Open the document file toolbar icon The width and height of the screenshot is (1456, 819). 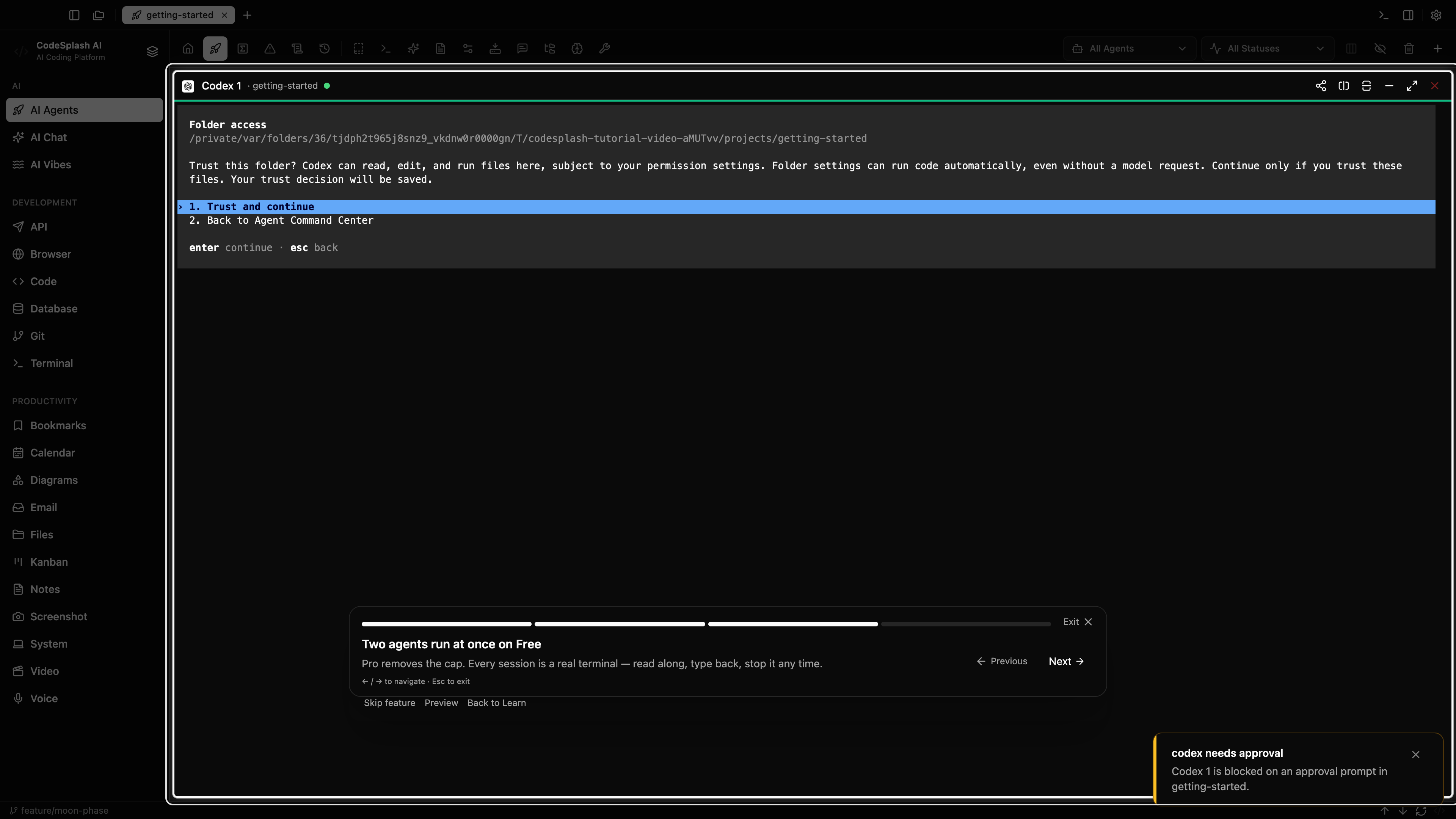pyautogui.click(x=440, y=49)
